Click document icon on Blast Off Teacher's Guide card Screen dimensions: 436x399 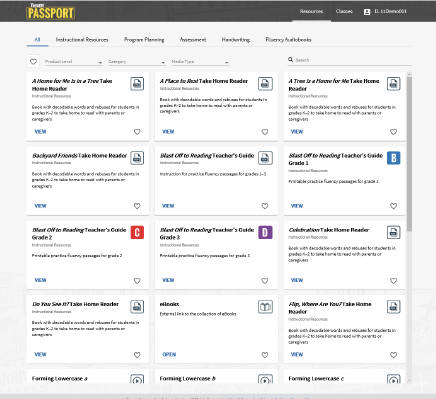tap(265, 158)
